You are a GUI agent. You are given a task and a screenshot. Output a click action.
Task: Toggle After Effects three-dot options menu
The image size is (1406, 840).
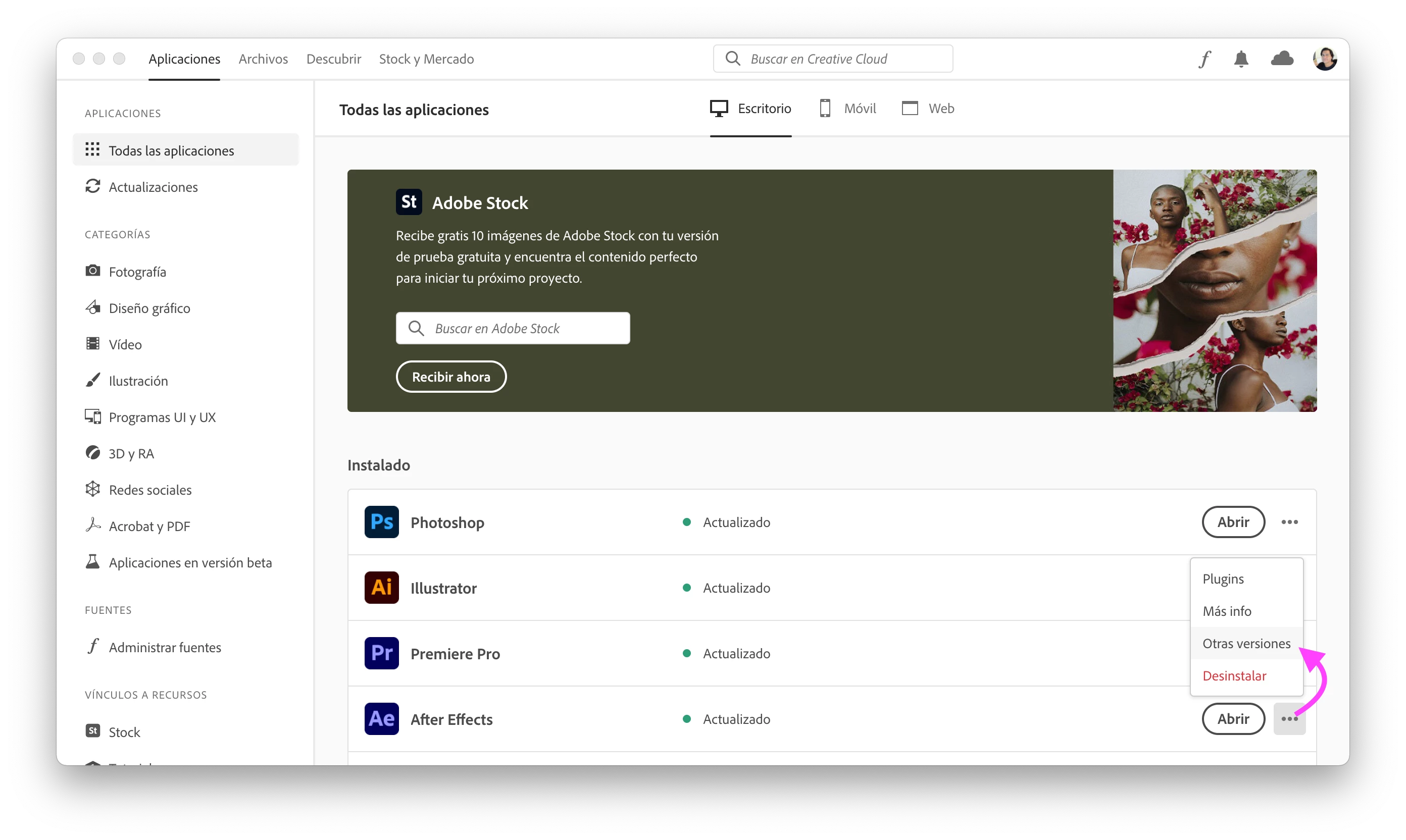1289,719
